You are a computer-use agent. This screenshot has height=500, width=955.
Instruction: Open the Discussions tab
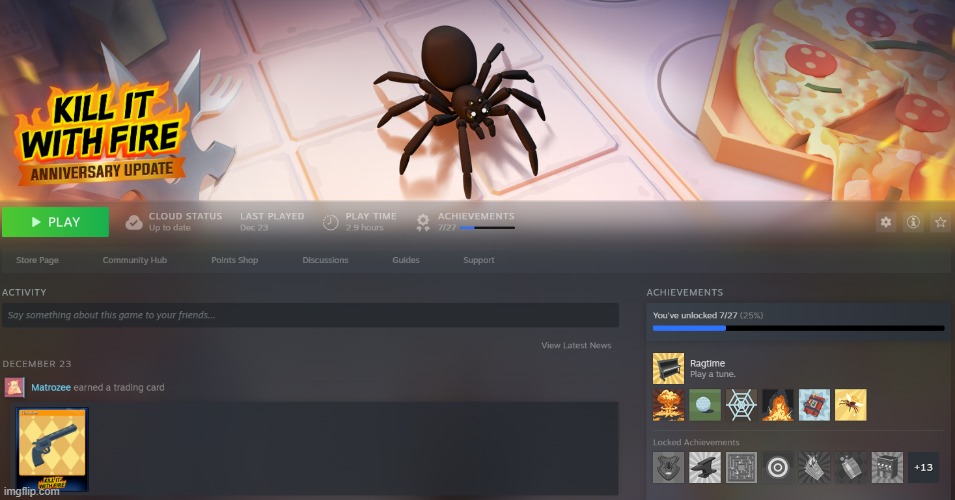pyautogui.click(x=325, y=260)
